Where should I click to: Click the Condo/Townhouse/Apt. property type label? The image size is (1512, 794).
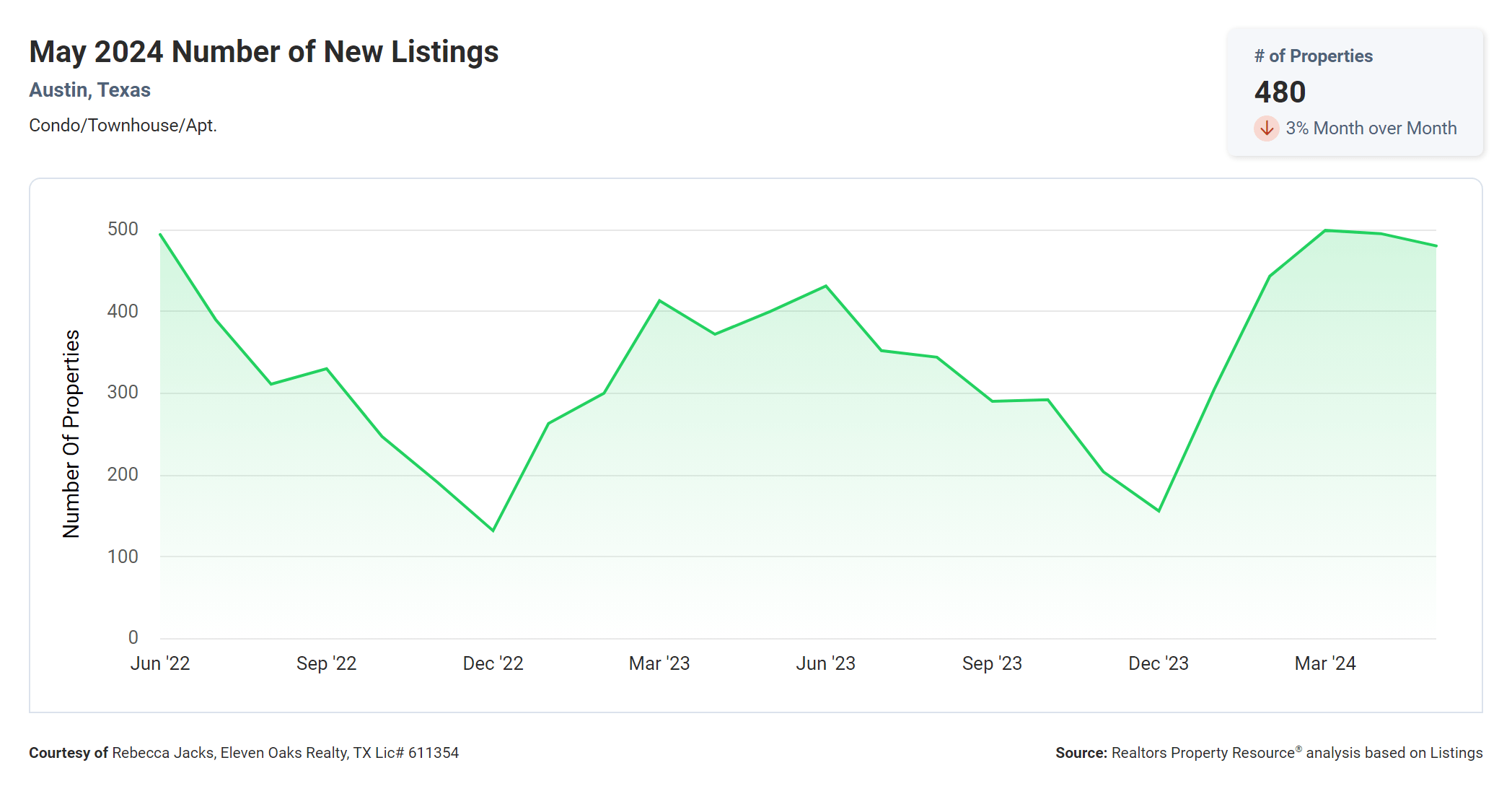coord(123,126)
